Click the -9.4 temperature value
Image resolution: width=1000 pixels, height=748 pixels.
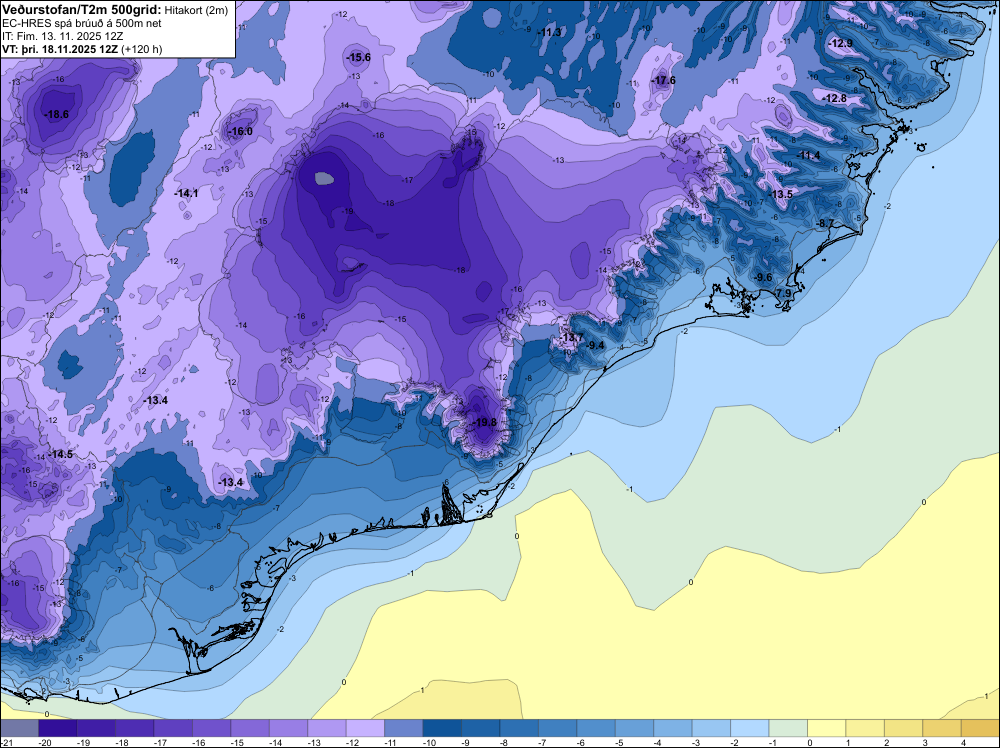594,346
